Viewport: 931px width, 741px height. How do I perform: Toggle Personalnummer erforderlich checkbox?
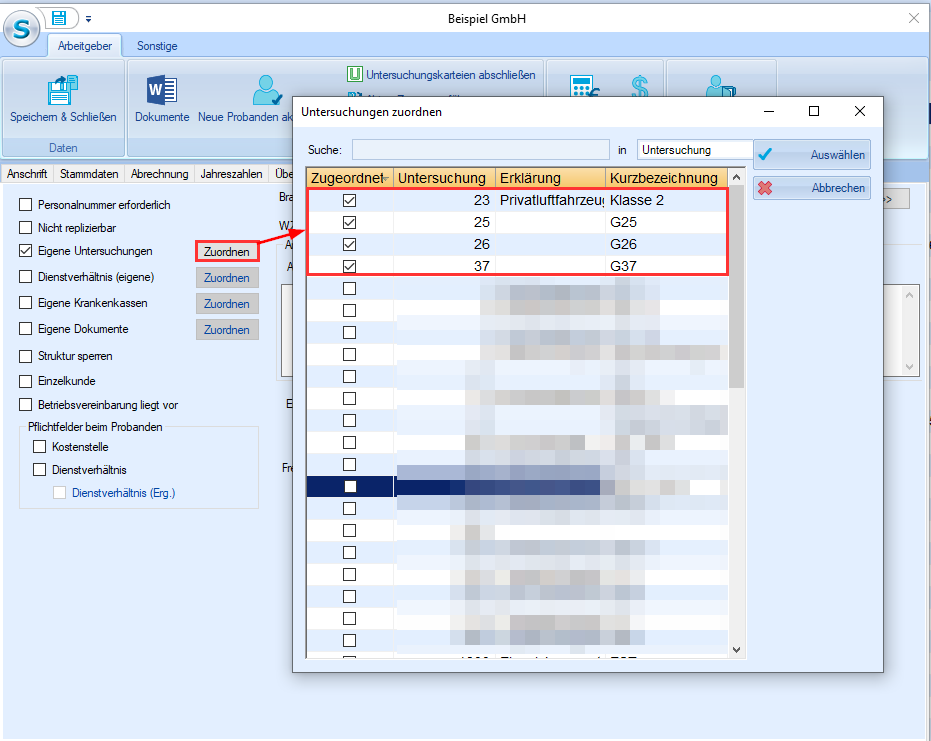click(x=26, y=205)
